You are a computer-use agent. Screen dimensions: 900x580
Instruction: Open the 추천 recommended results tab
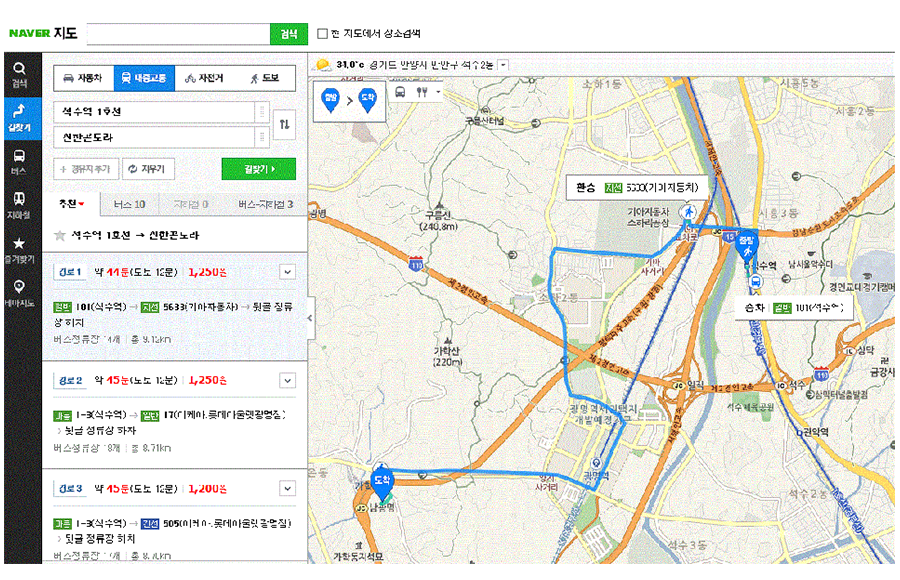71,204
